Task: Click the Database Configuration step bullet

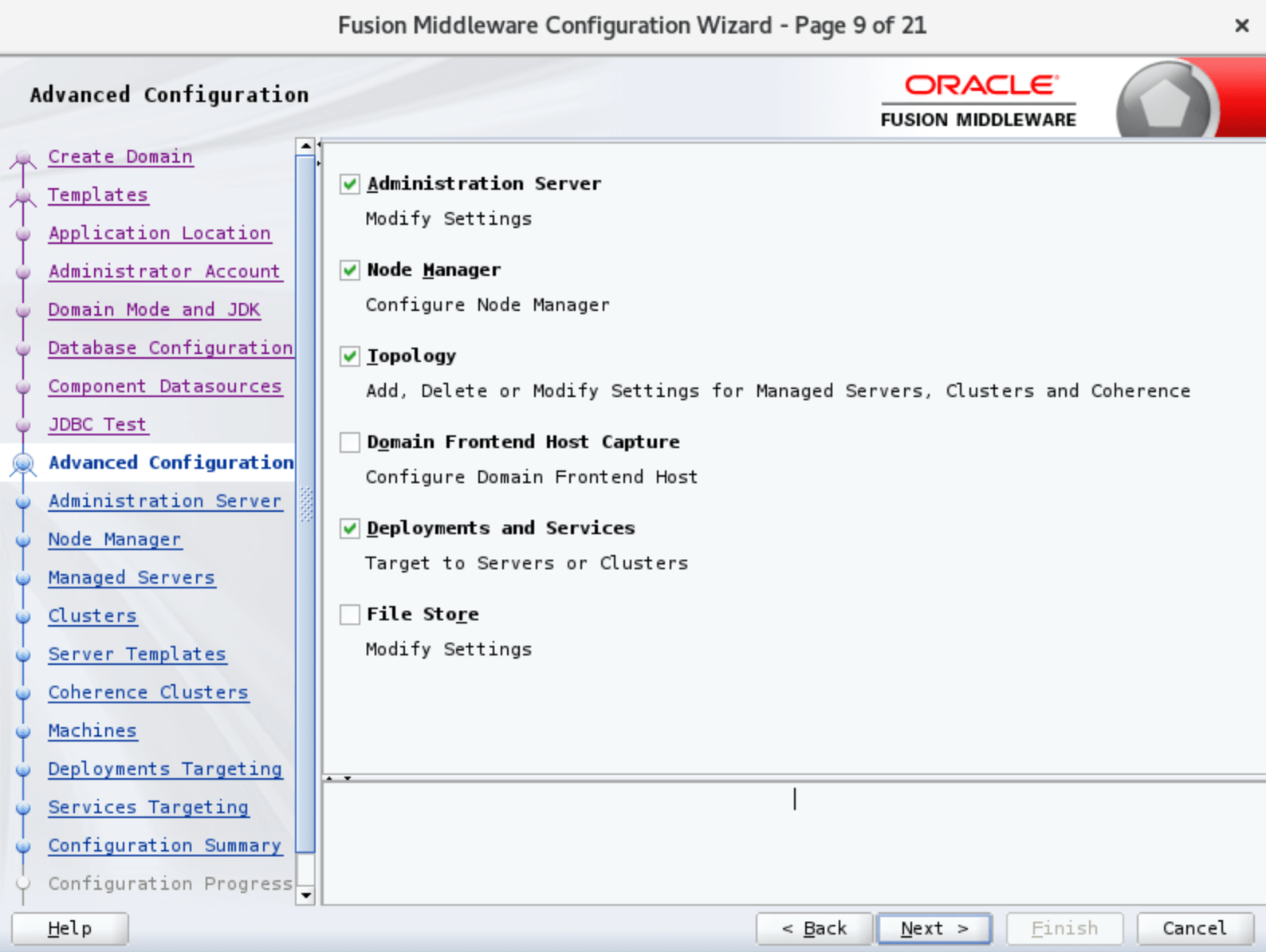Action: point(23,348)
